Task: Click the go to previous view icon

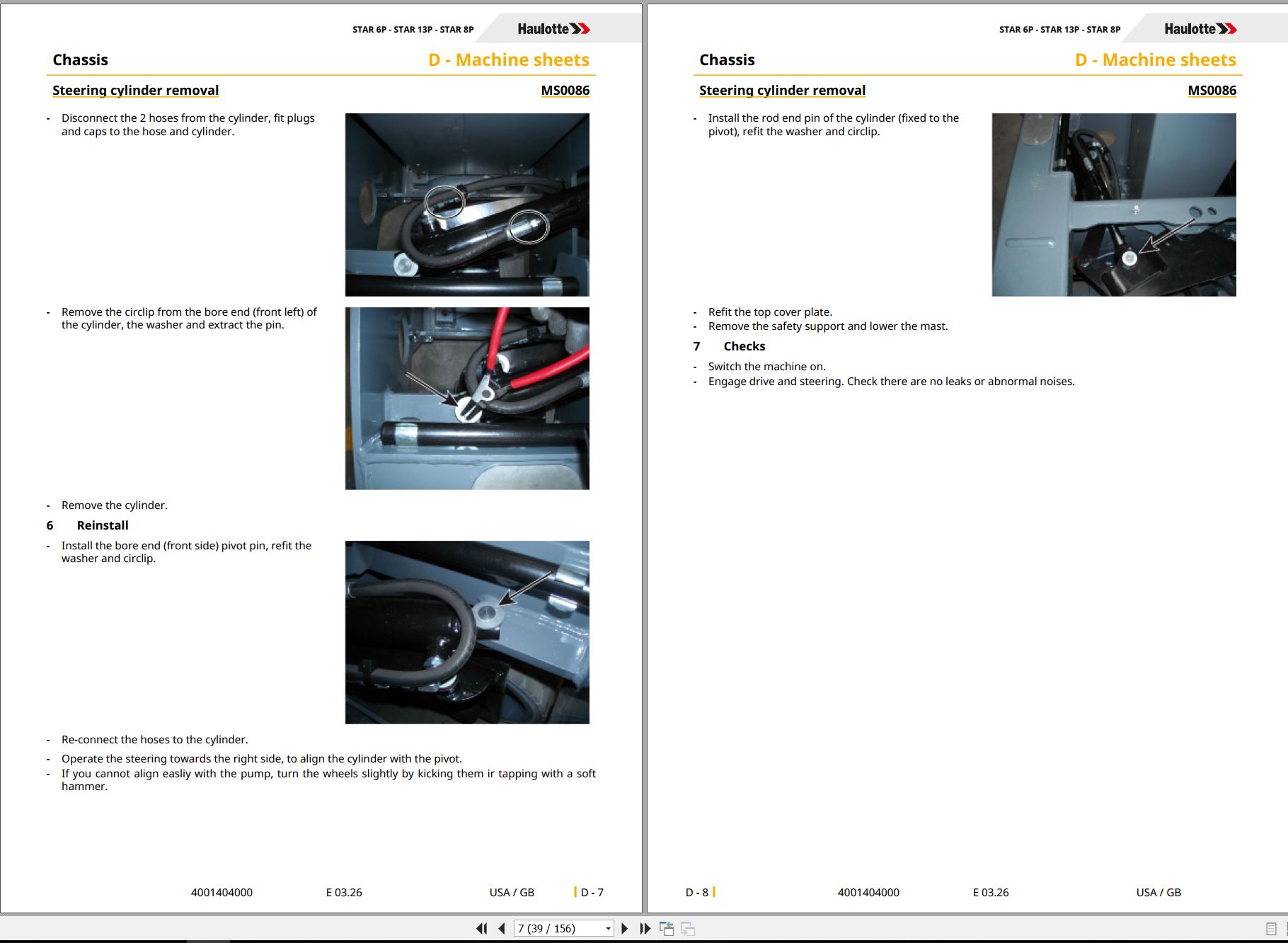Action: [x=667, y=928]
